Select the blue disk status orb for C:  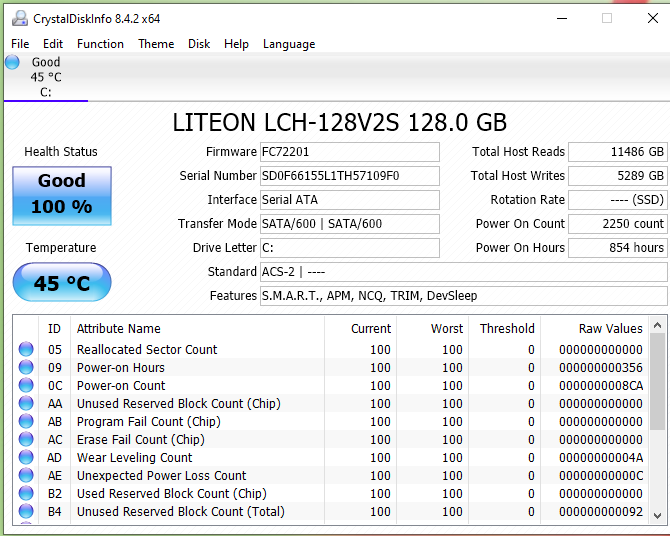tap(12, 62)
